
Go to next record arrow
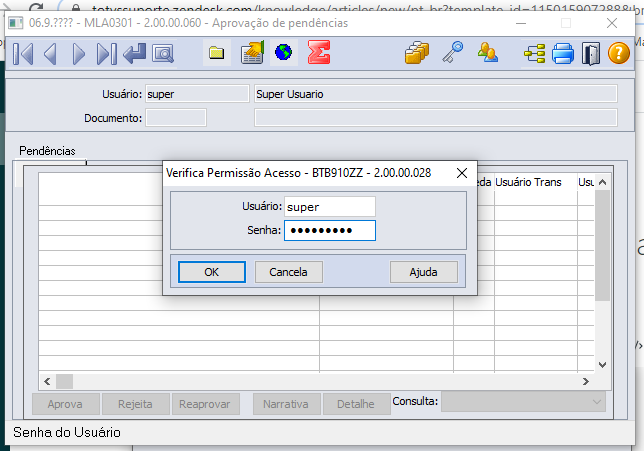pyautogui.click(x=78, y=54)
